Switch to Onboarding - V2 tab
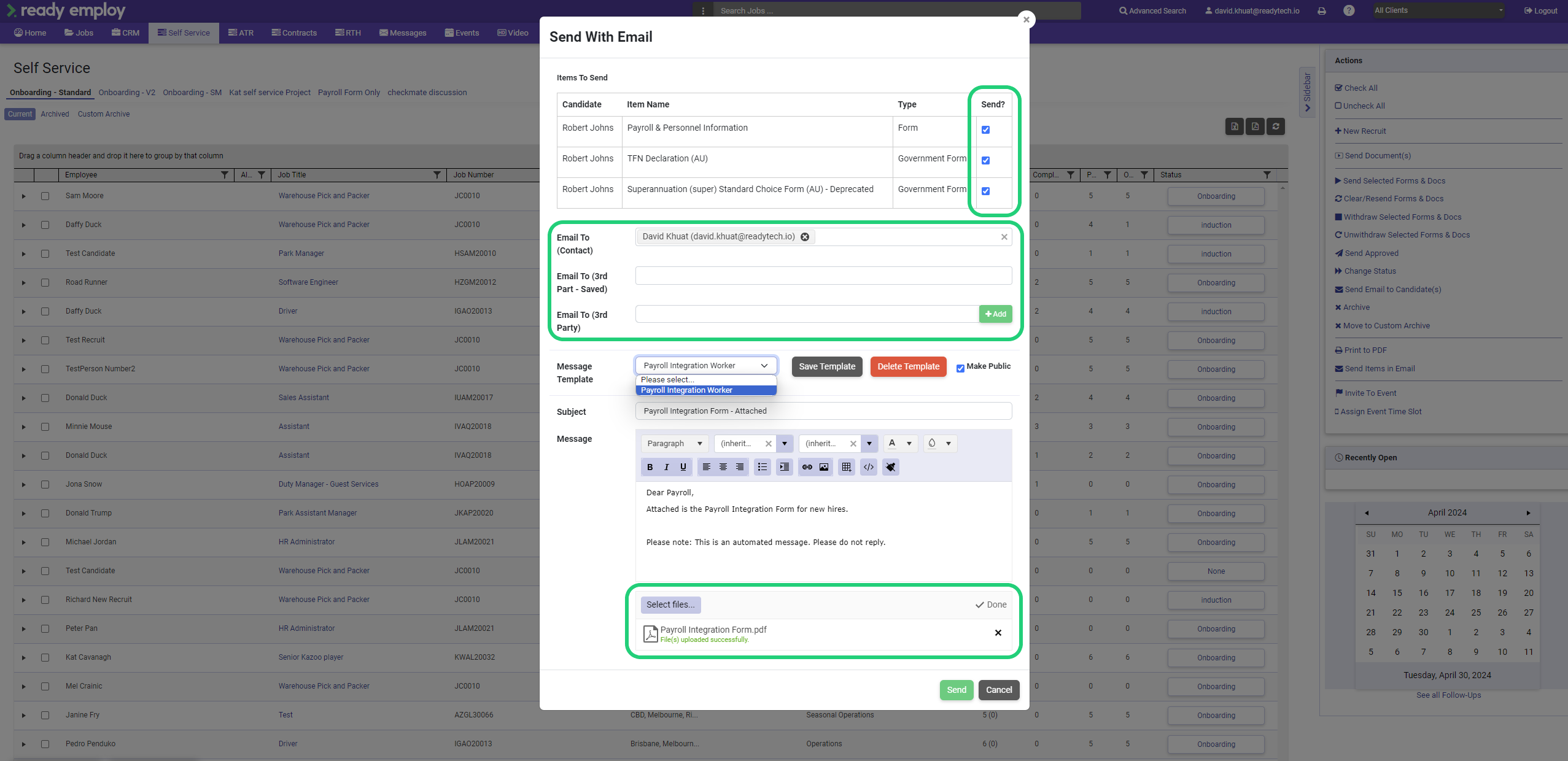This screenshot has width=1568, height=761. tap(127, 93)
